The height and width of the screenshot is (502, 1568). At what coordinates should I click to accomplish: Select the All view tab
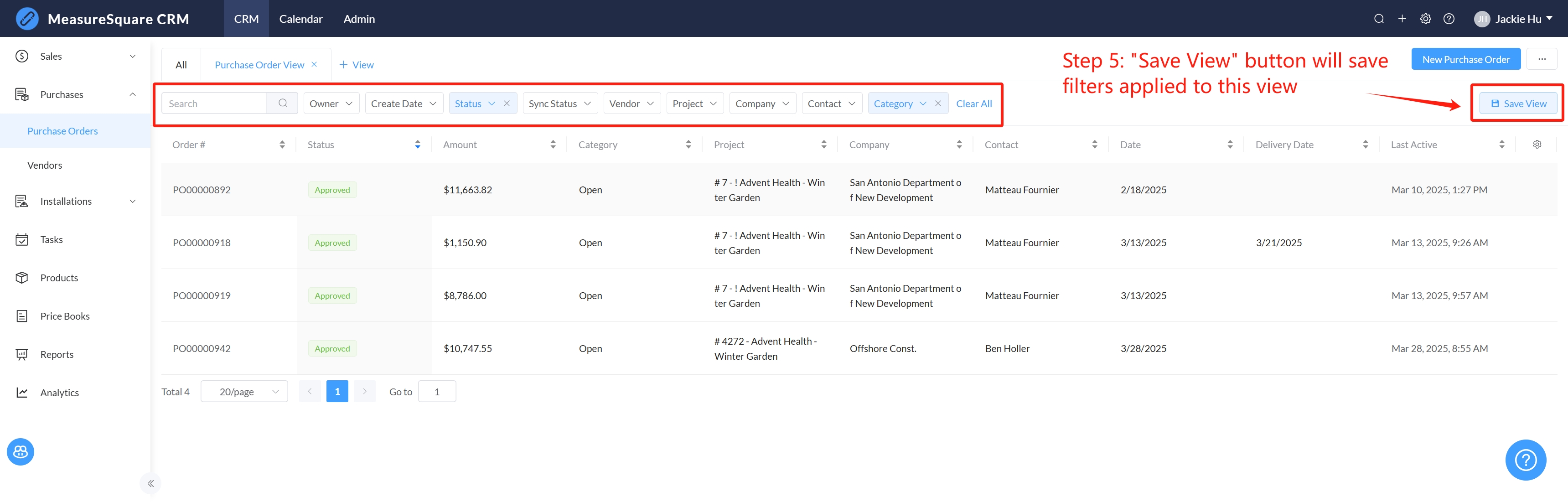(x=181, y=65)
